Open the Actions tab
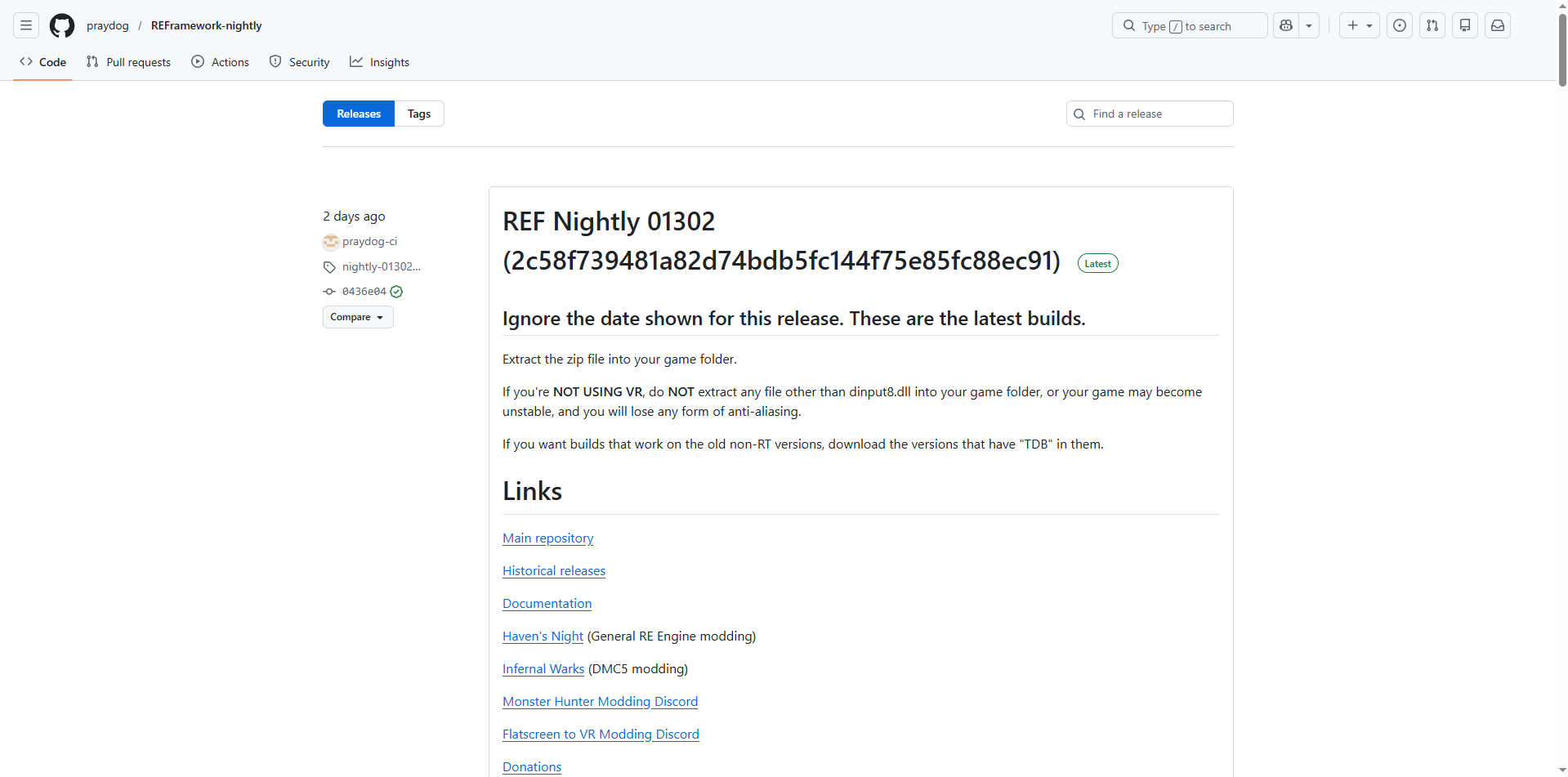The height and width of the screenshot is (777, 1568). click(x=221, y=62)
